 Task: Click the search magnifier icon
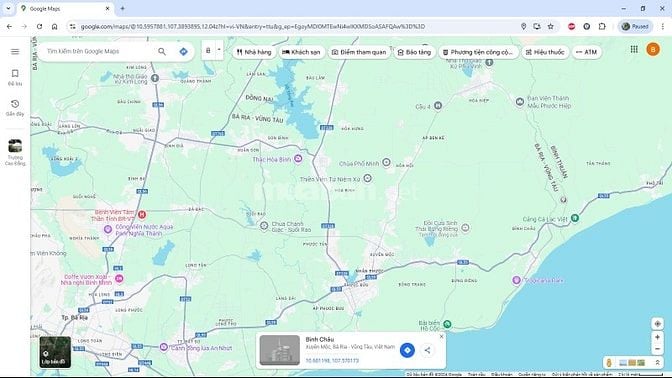pyautogui.click(x=162, y=51)
